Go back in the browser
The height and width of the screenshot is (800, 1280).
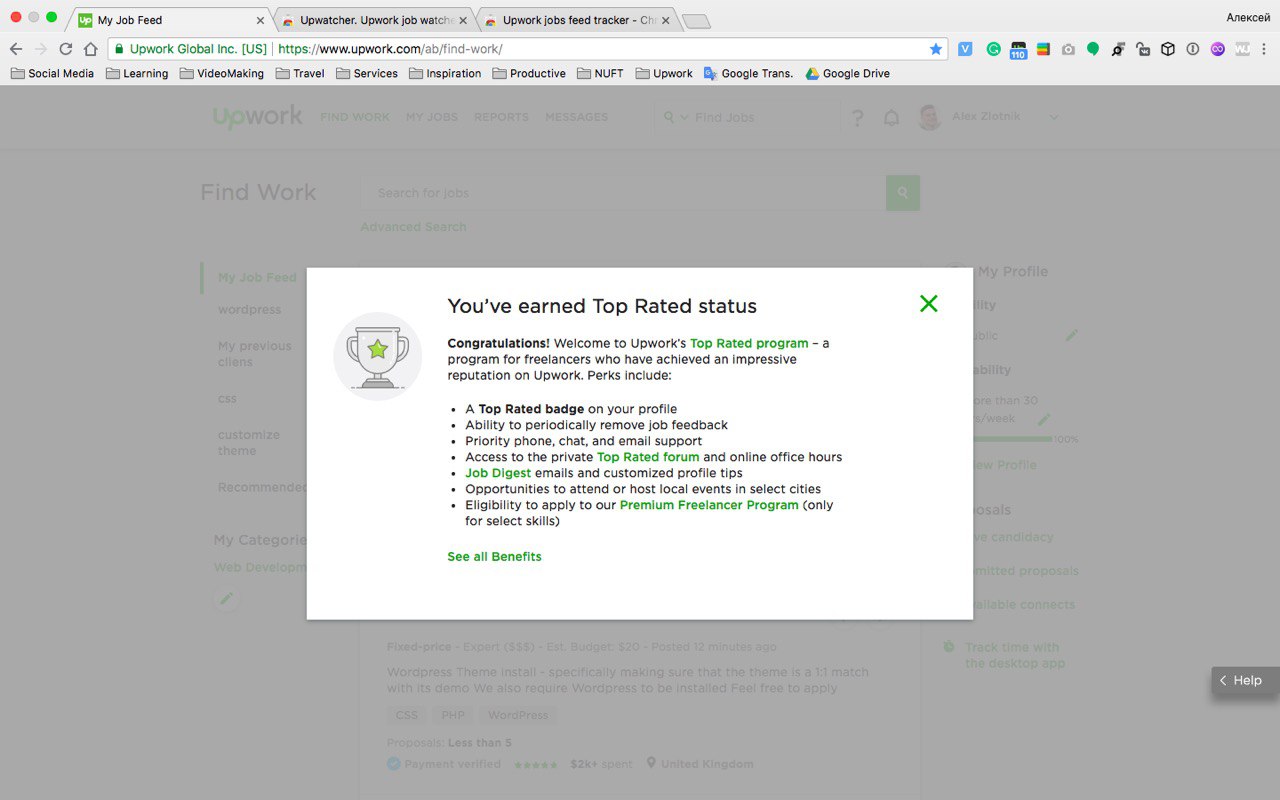[16, 49]
